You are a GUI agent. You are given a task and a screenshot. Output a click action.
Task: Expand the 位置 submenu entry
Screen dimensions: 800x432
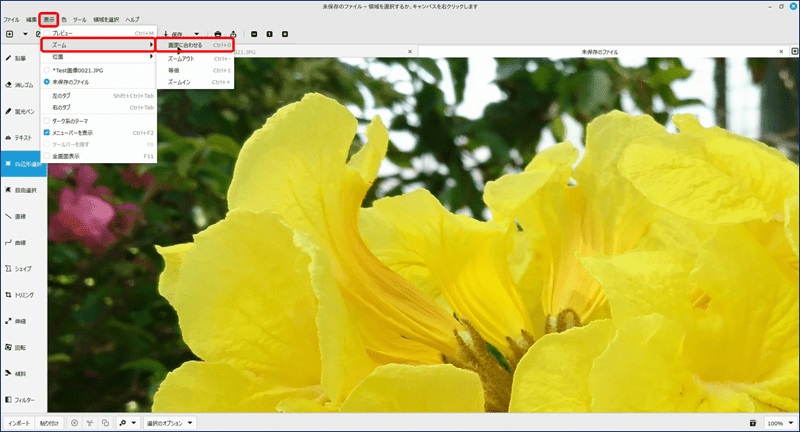pyautogui.click(x=98, y=57)
